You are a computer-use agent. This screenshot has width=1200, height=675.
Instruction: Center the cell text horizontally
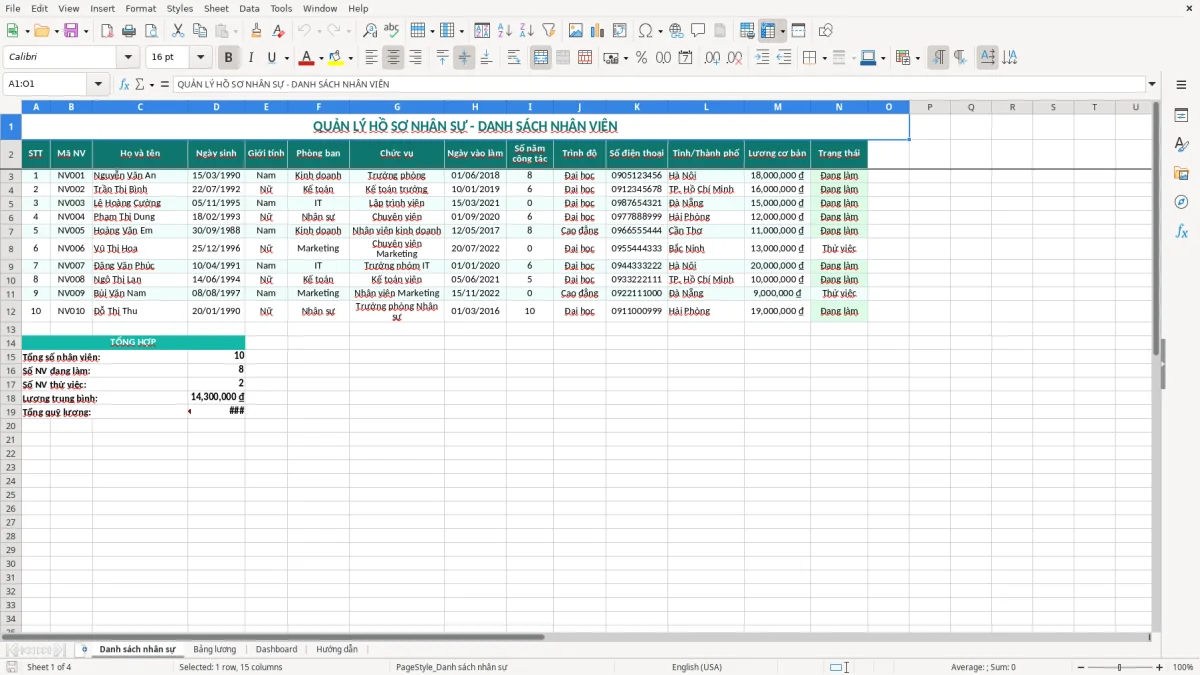[x=393, y=58]
